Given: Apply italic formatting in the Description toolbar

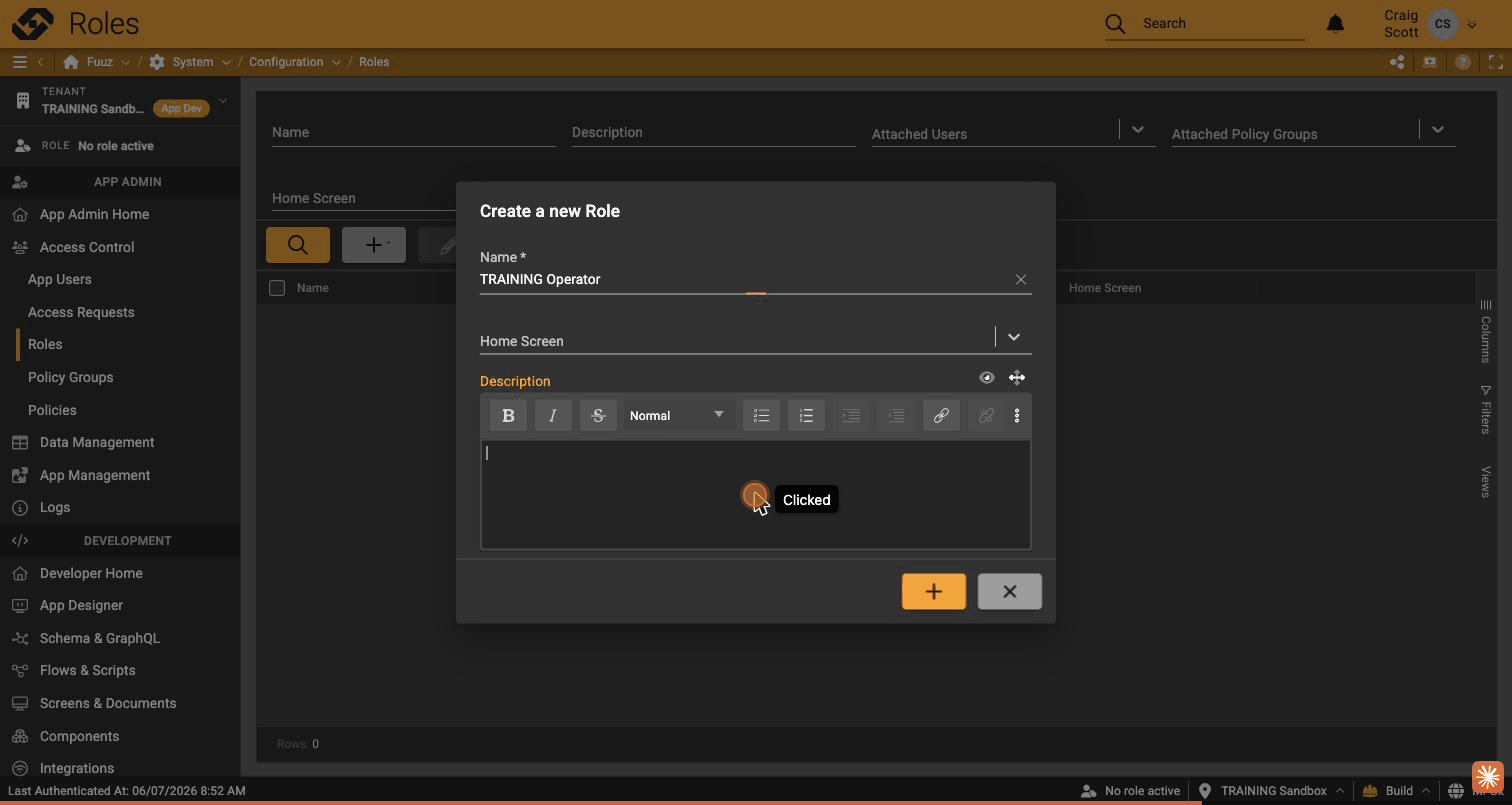Looking at the screenshot, I should click(x=553, y=416).
